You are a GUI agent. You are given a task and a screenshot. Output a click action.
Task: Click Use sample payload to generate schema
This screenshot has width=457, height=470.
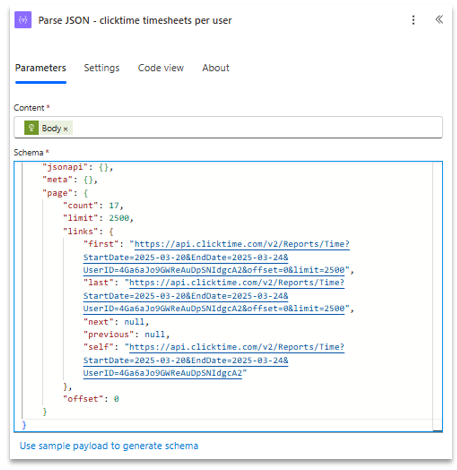[109, 446]
